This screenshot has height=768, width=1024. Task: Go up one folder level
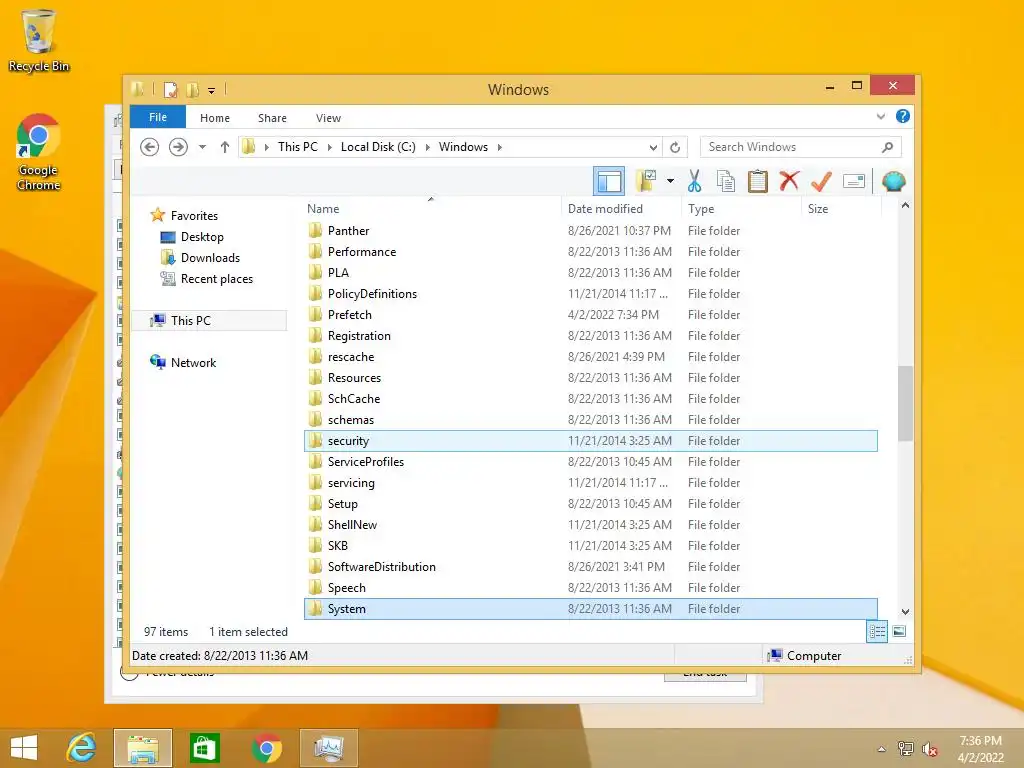coord(225,147)
